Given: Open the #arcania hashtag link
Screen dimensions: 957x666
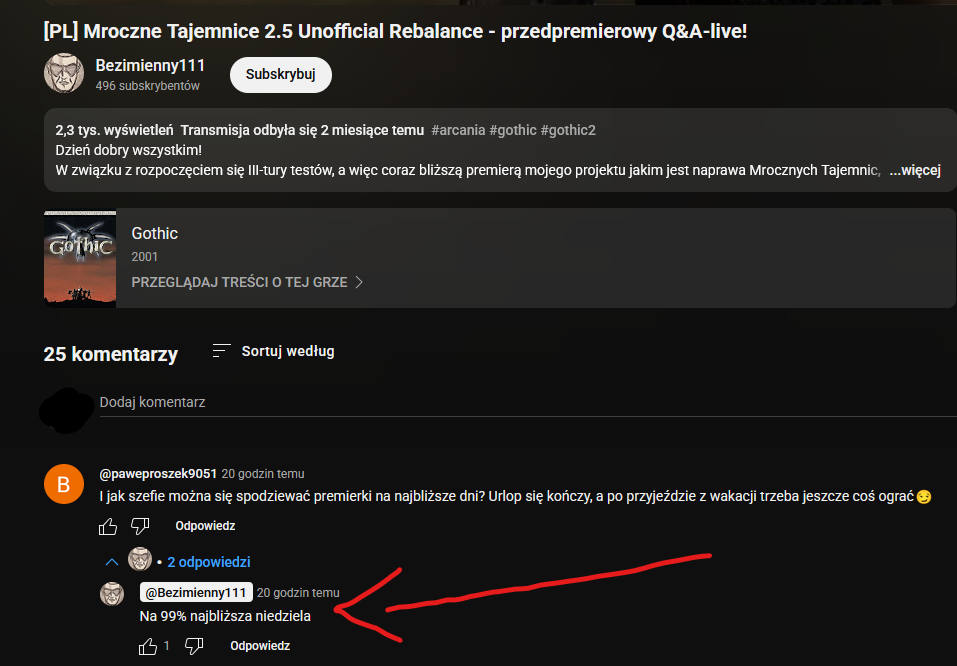Looking at the screenshot, I should (x=457, y=130).
